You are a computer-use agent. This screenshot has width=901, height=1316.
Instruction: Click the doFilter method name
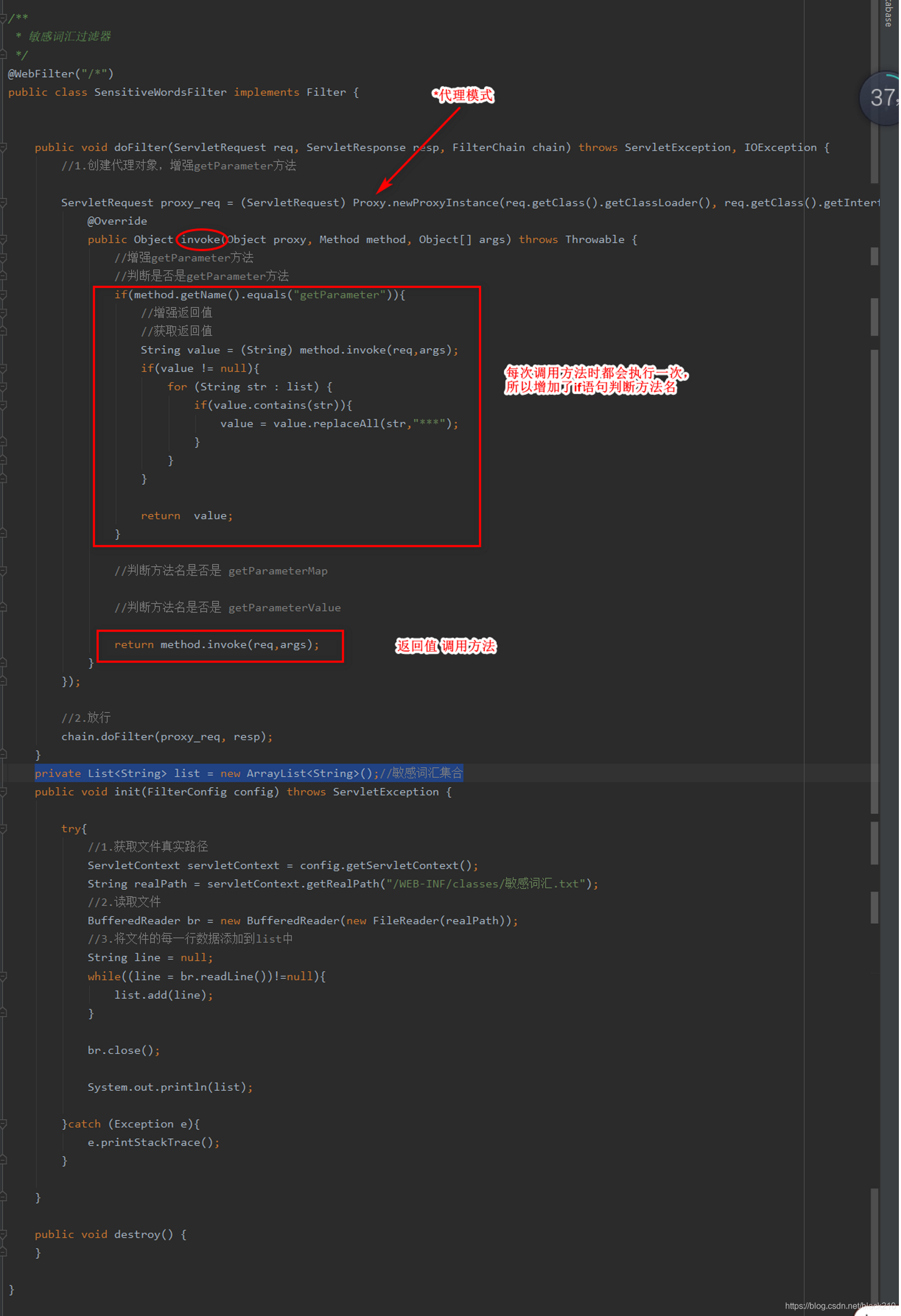point(141,147)
